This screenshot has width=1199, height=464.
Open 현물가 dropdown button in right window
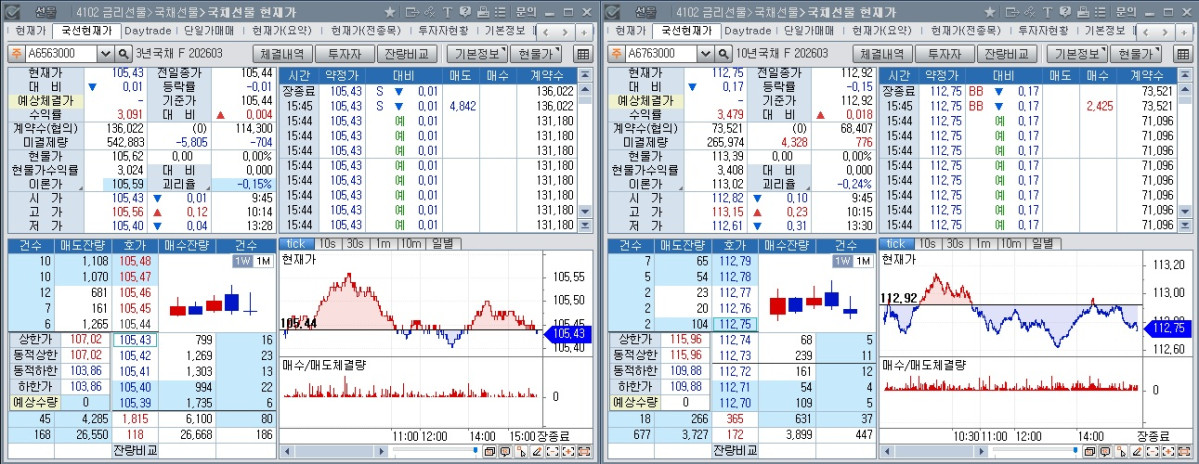(x=1135, y=54)
